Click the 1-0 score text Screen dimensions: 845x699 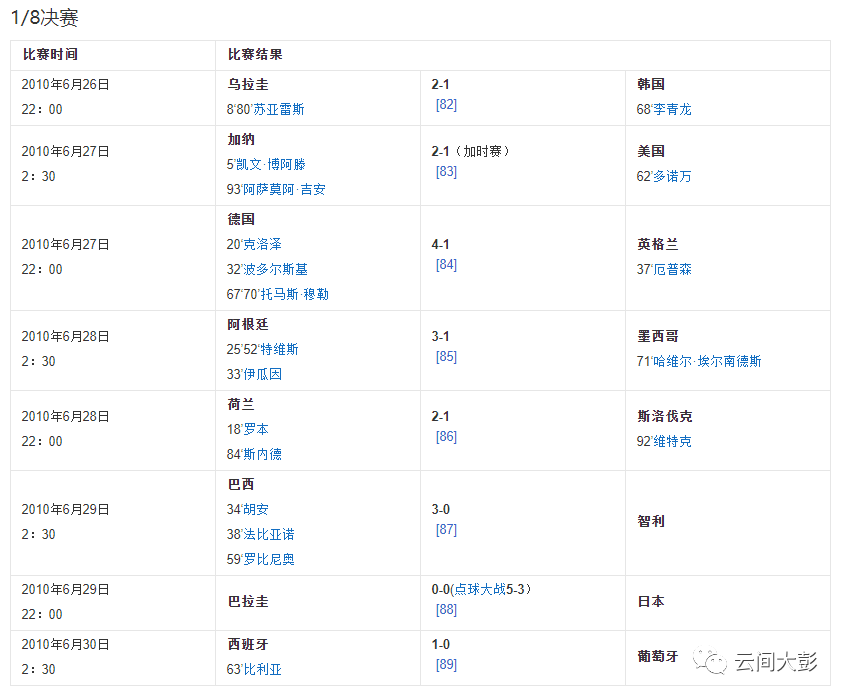click(440, 645)
